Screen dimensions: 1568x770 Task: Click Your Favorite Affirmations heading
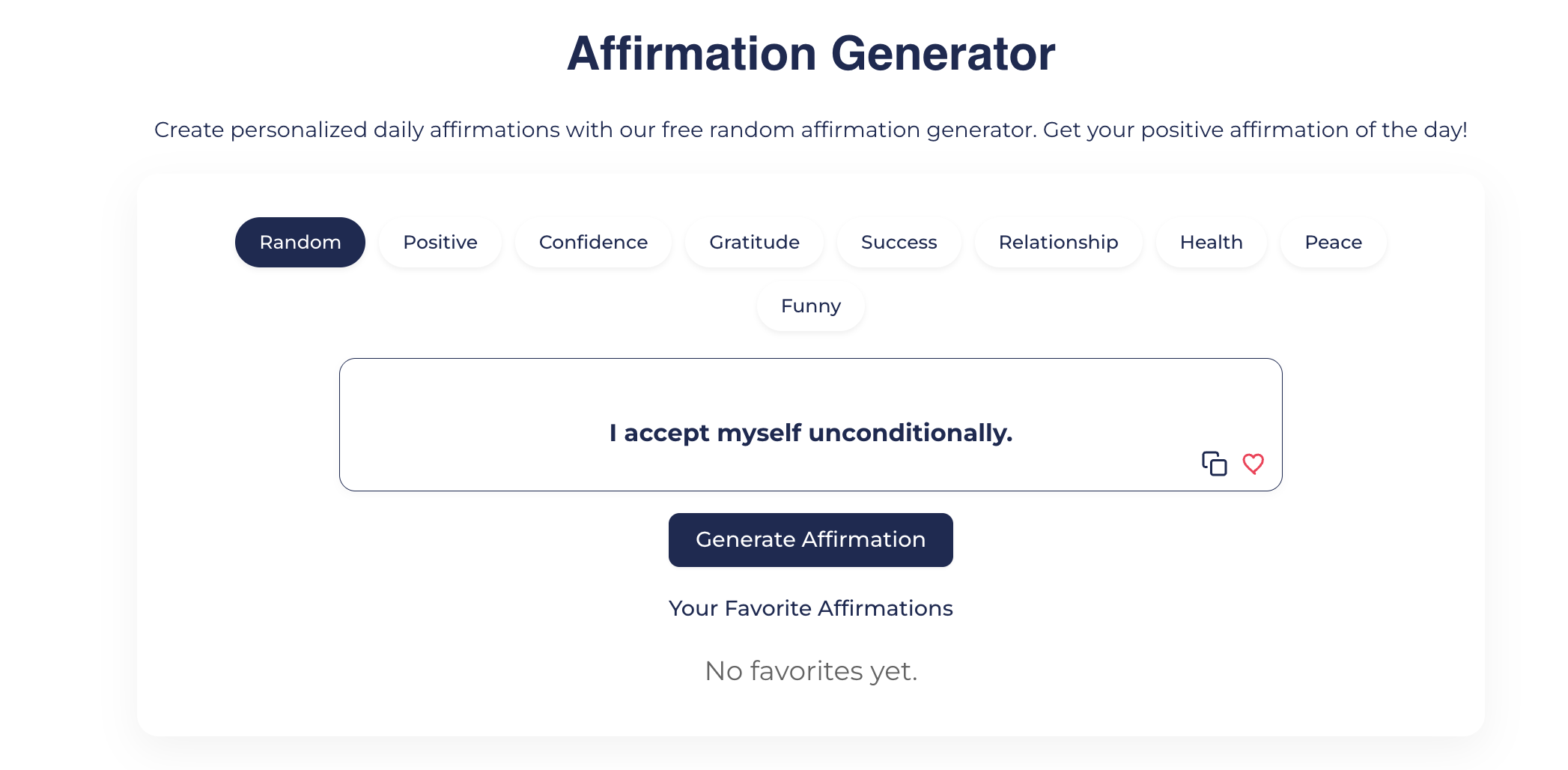point(810,608)
